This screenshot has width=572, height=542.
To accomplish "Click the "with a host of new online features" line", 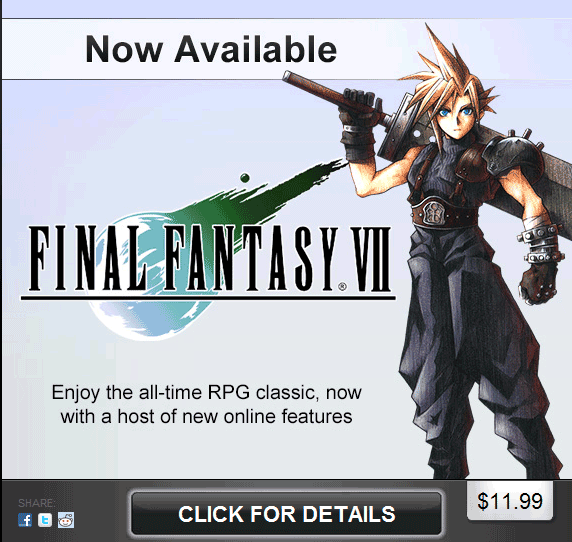I will click(206, 416).
